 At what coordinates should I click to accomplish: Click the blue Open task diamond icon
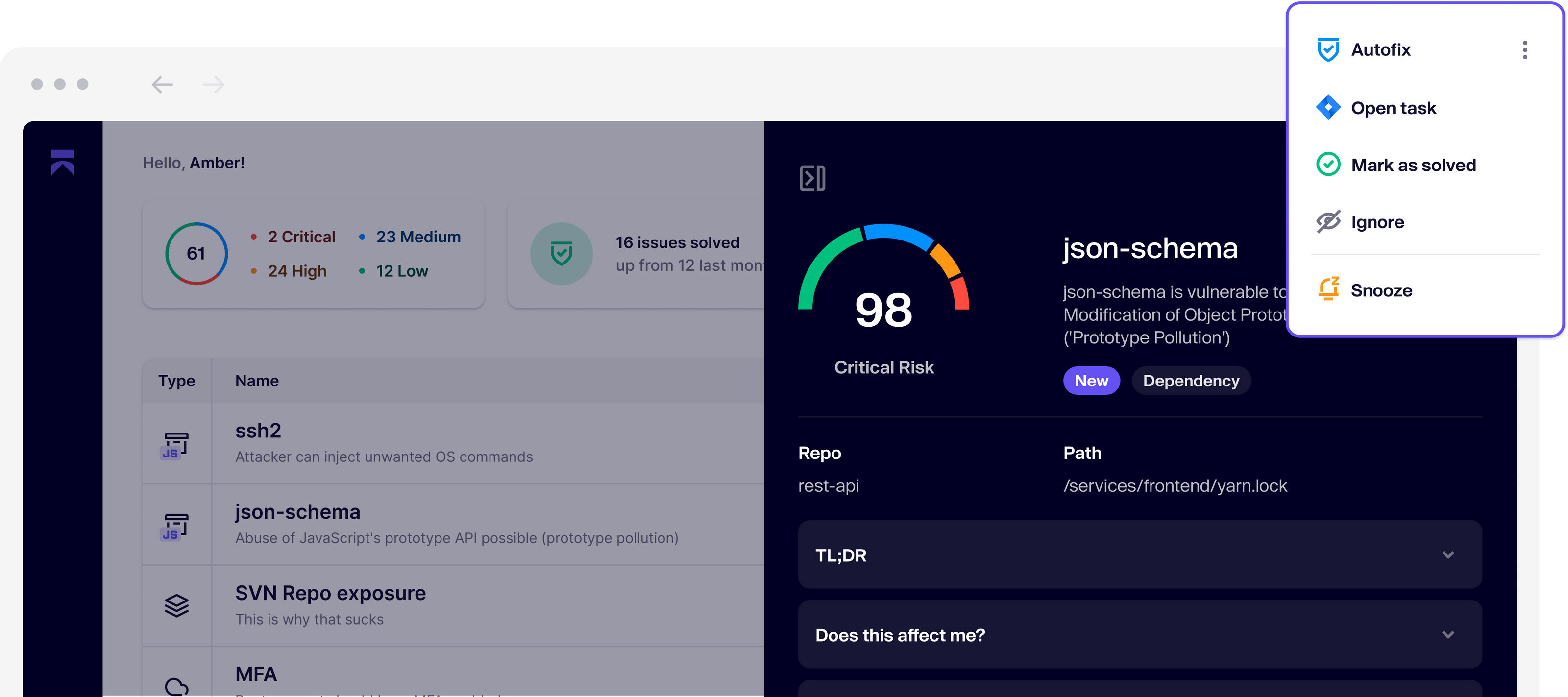[x=1328, y=107]
